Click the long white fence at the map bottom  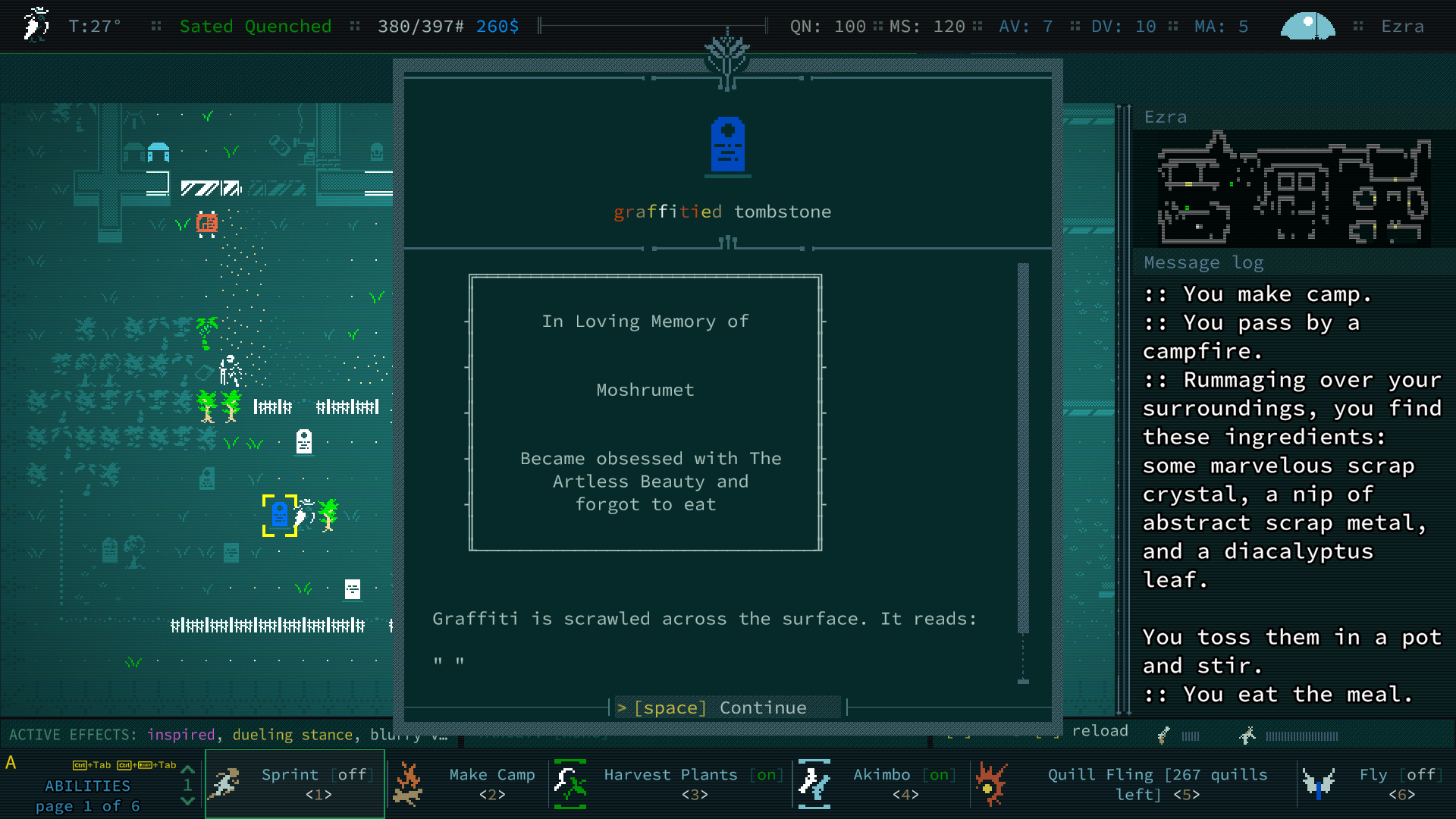pyautogui.click(x=268, y=626)
